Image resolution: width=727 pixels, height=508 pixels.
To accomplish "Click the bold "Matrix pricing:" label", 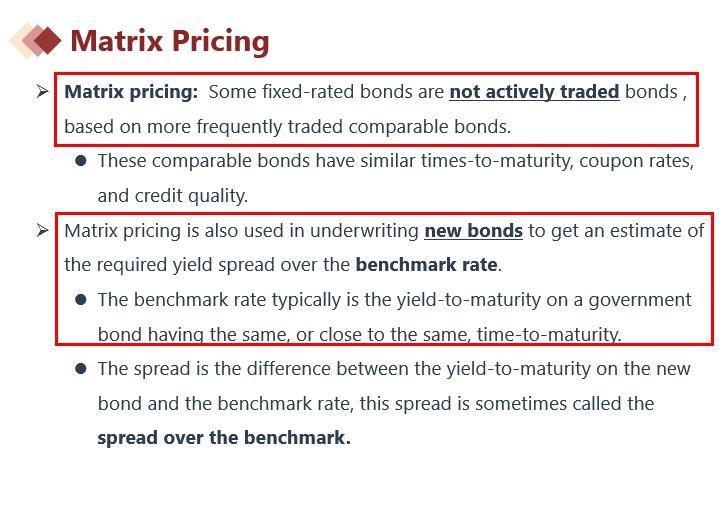I will 131,92.
